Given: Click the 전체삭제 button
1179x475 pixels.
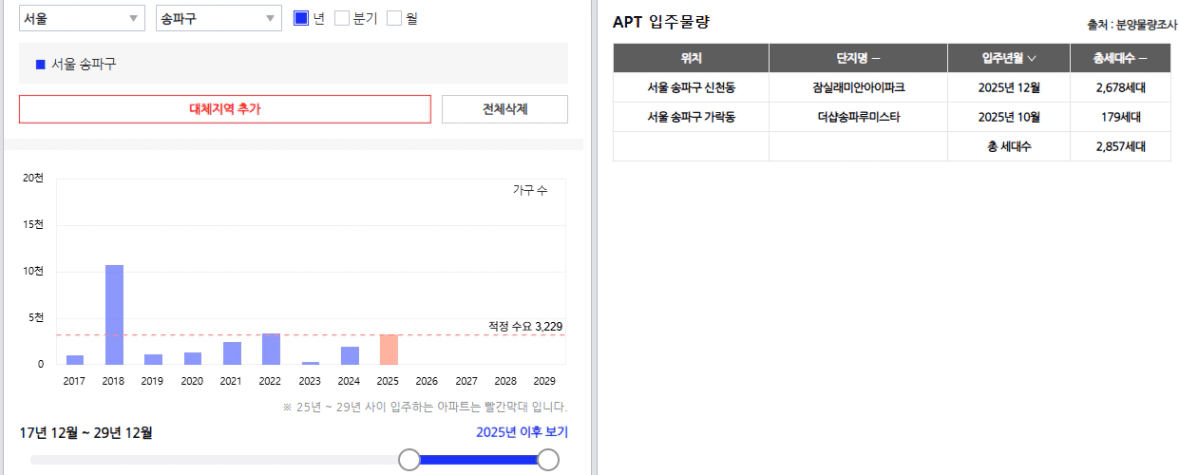Looking at the screenshot, I should (x=505, y=109).
